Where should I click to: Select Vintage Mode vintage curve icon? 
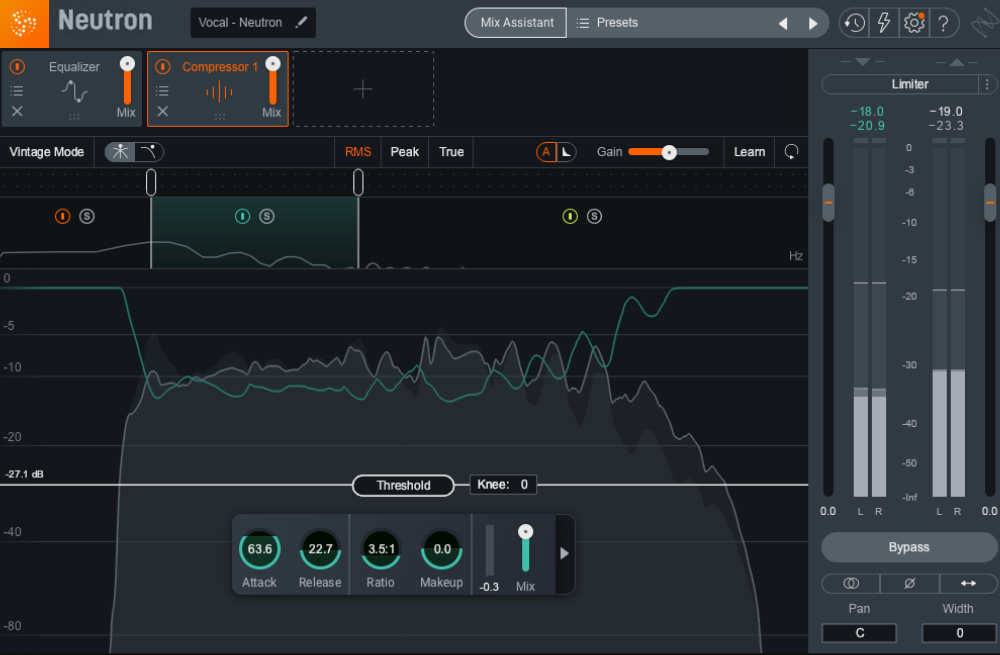click(149, 152)
